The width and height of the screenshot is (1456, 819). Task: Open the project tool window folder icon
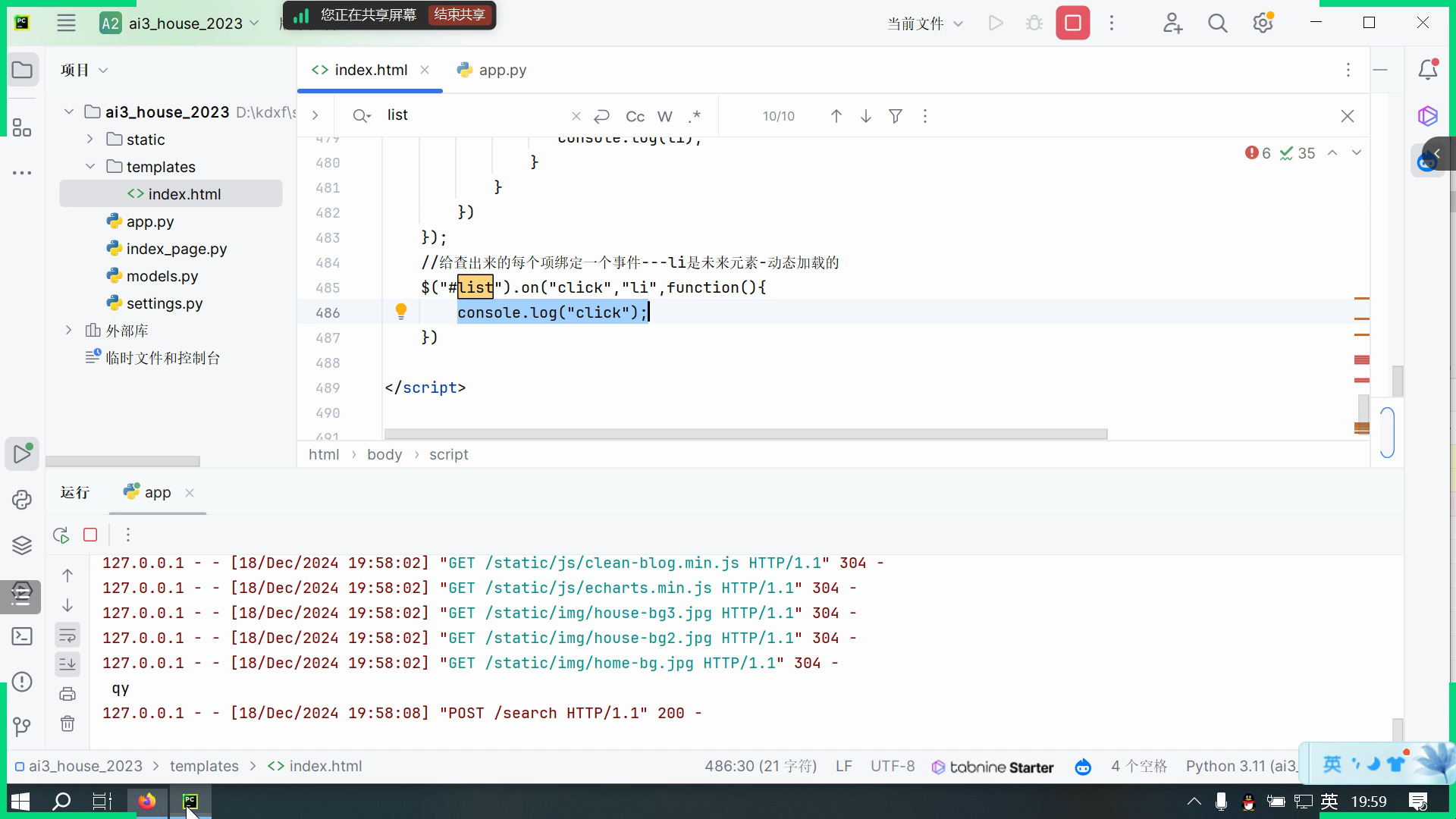click(22, 71)
